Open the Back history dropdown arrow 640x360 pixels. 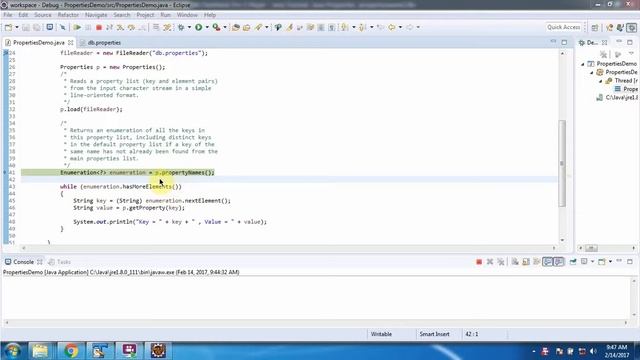click(400, 27)
